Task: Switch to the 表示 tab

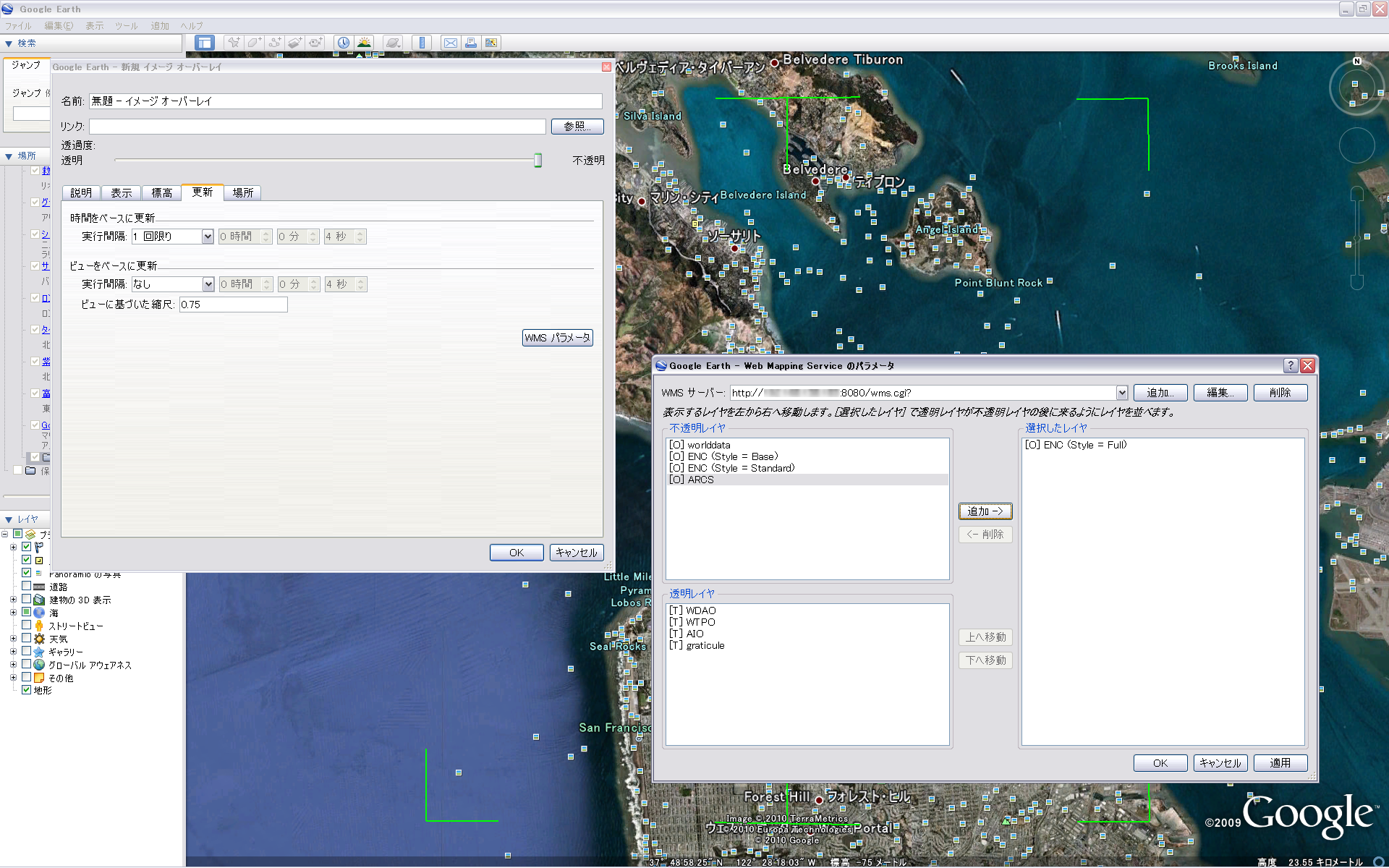Action: 121,192
